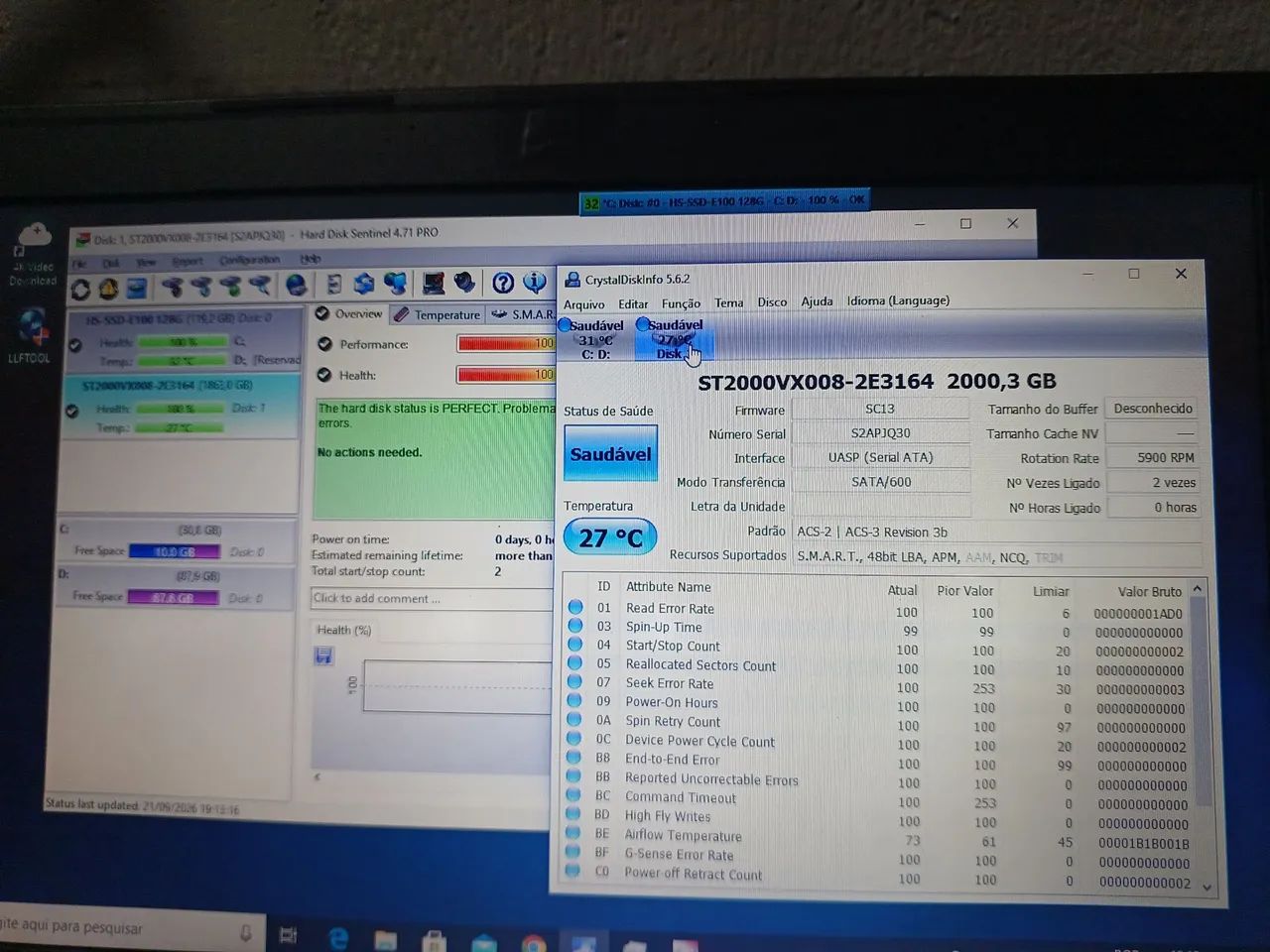1270x952 pixels.
Task: Click scroll-down arrow of CrystalDiskInfo attribute list
Action: (x=1207, y=887)
